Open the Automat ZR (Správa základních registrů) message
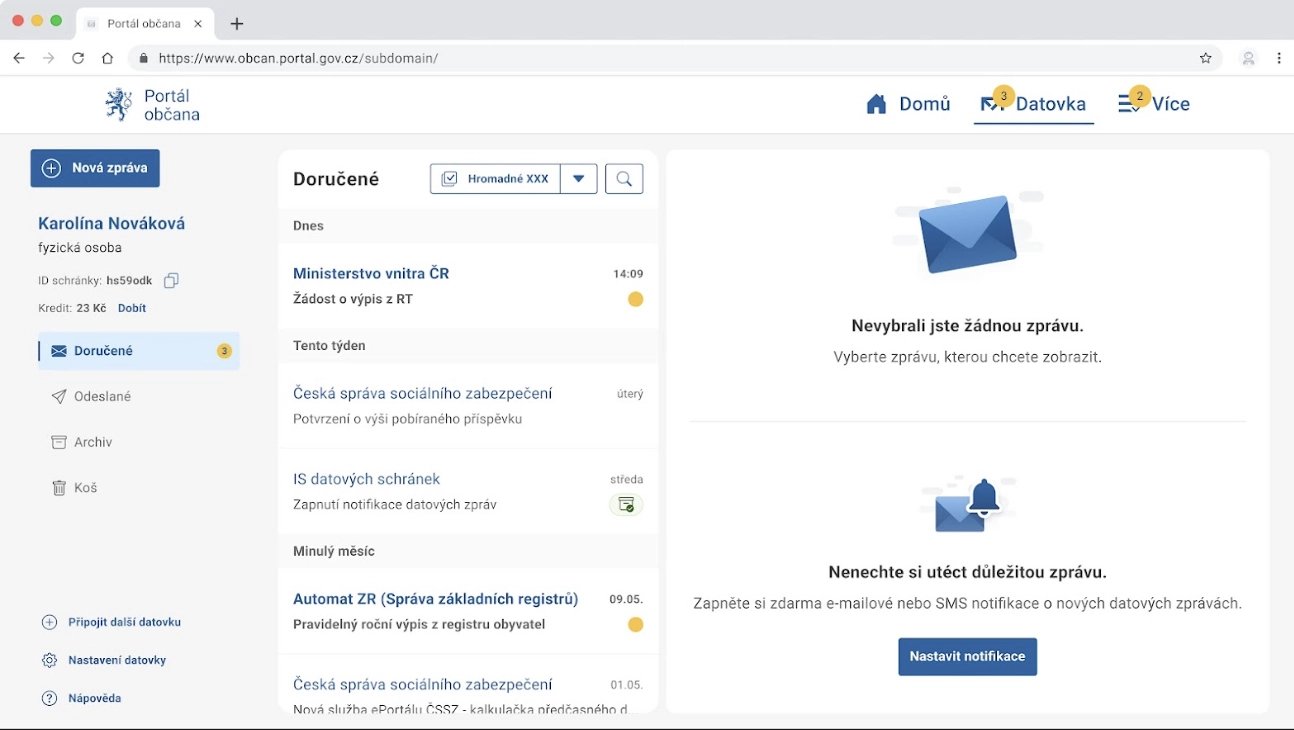The image size is (1294, 730). tap(468, 612)
